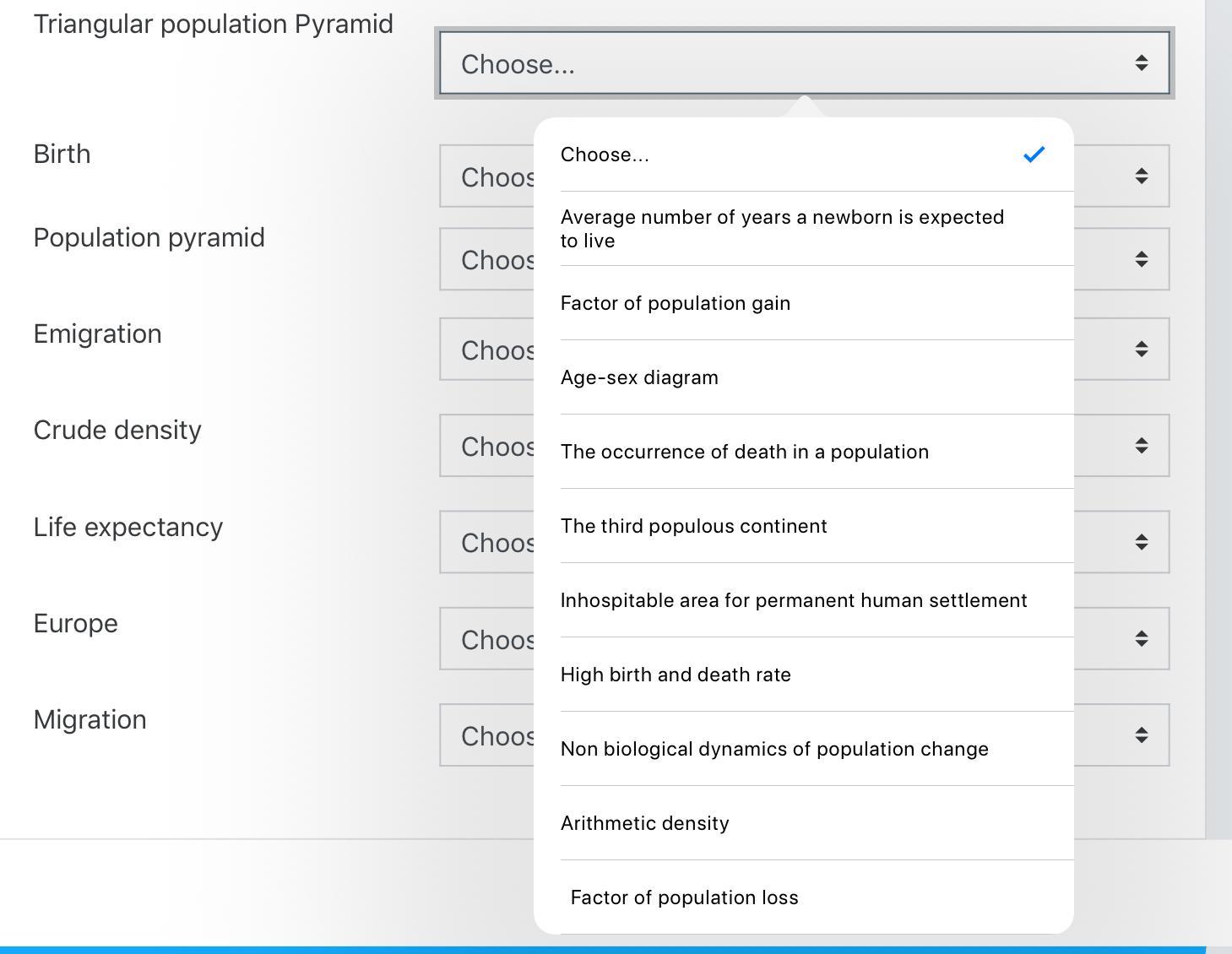
Task: Pick 'High birth and death rate' option
Action: (676, 675)
